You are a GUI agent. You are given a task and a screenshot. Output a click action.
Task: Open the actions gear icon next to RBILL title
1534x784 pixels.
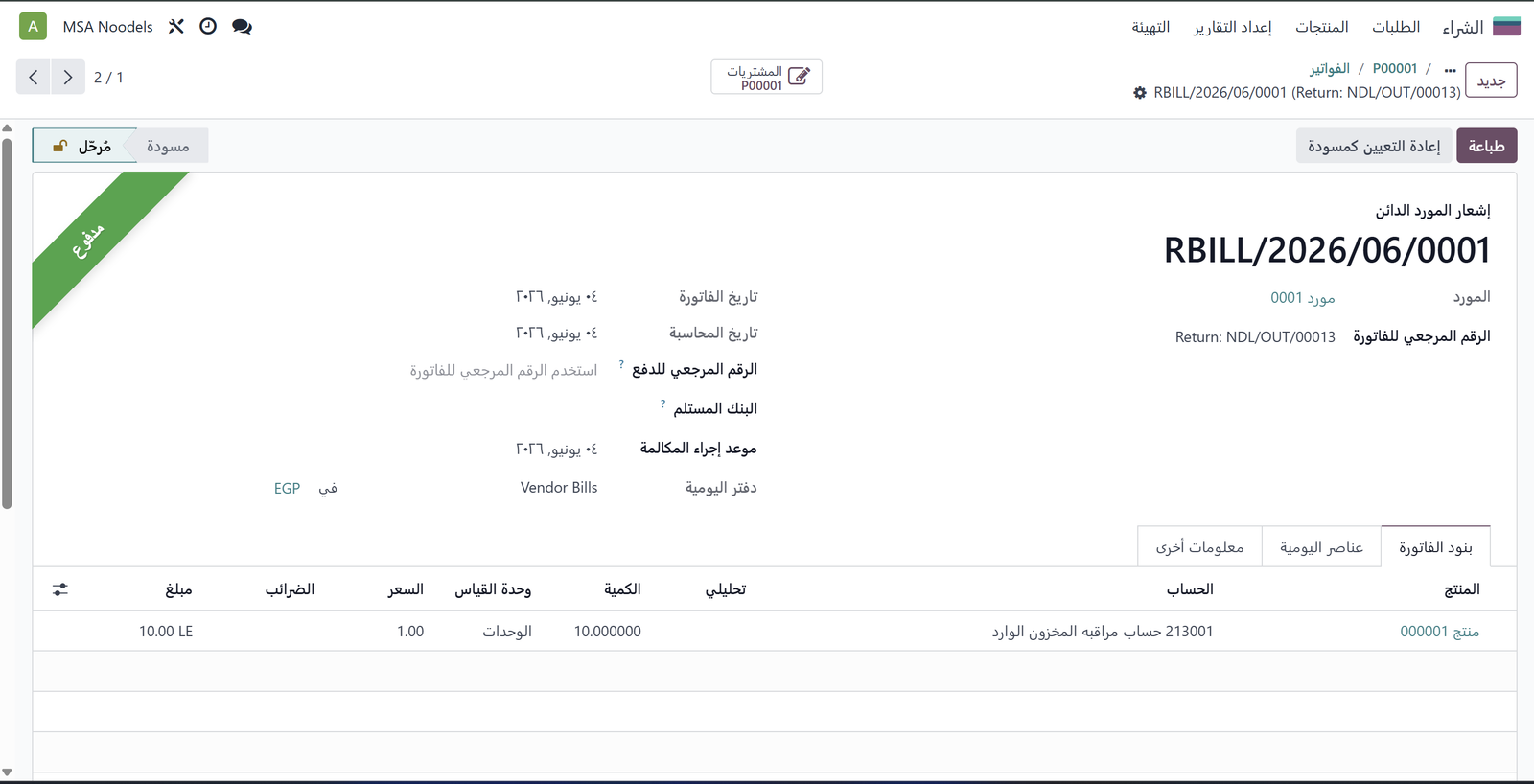(1140, 93)
